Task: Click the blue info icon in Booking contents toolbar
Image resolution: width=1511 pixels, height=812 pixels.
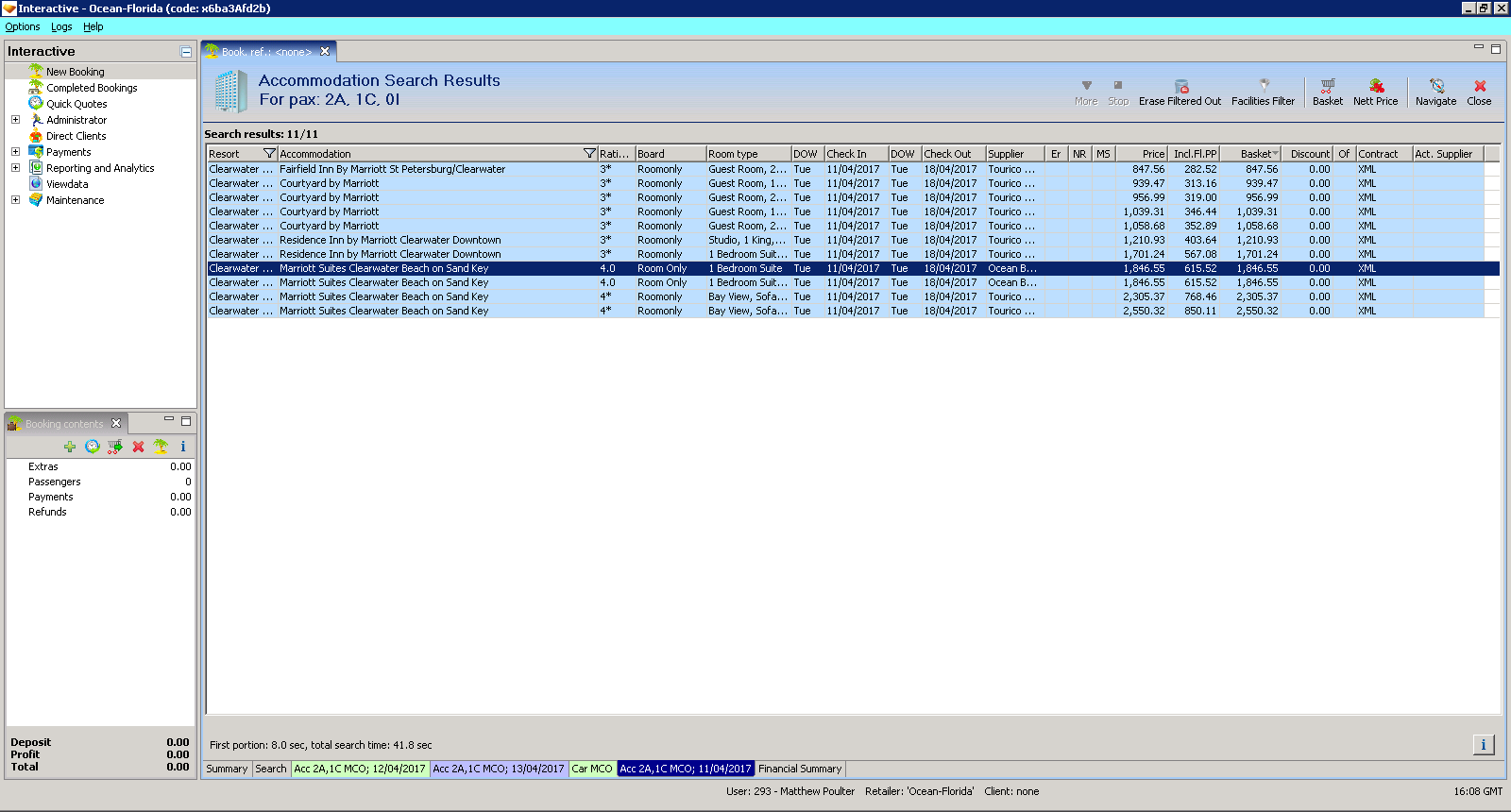Action: 183,447
